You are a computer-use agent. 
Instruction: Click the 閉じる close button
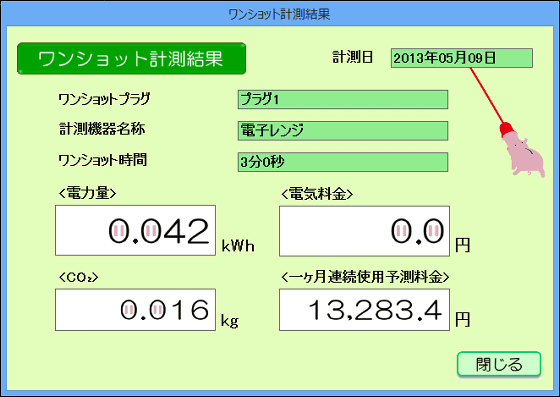coord(499,364)
